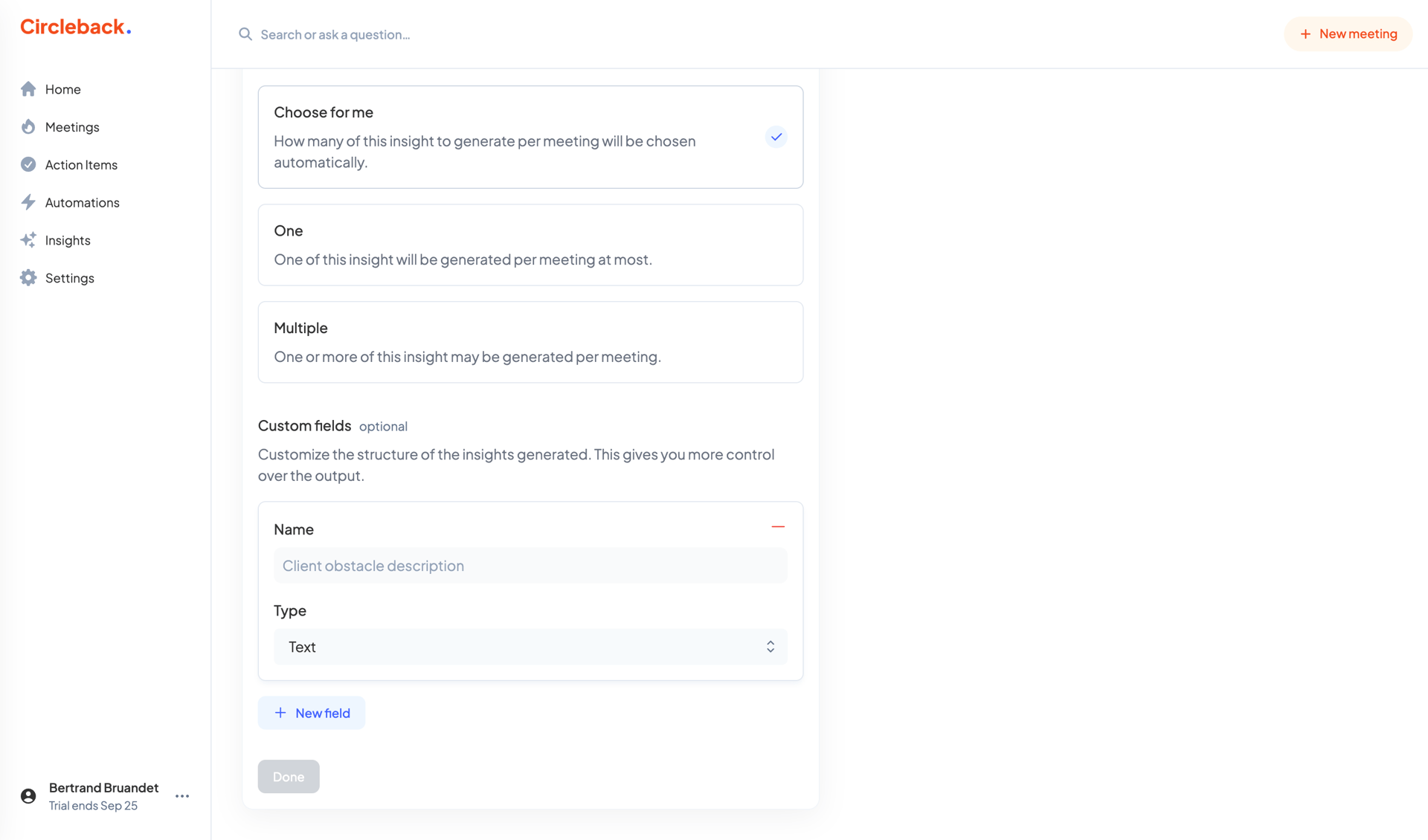Select the "One" insight generation option
Image resolution: width=1428 pixels, height=840 pixels.
click(x=530, y=245)
